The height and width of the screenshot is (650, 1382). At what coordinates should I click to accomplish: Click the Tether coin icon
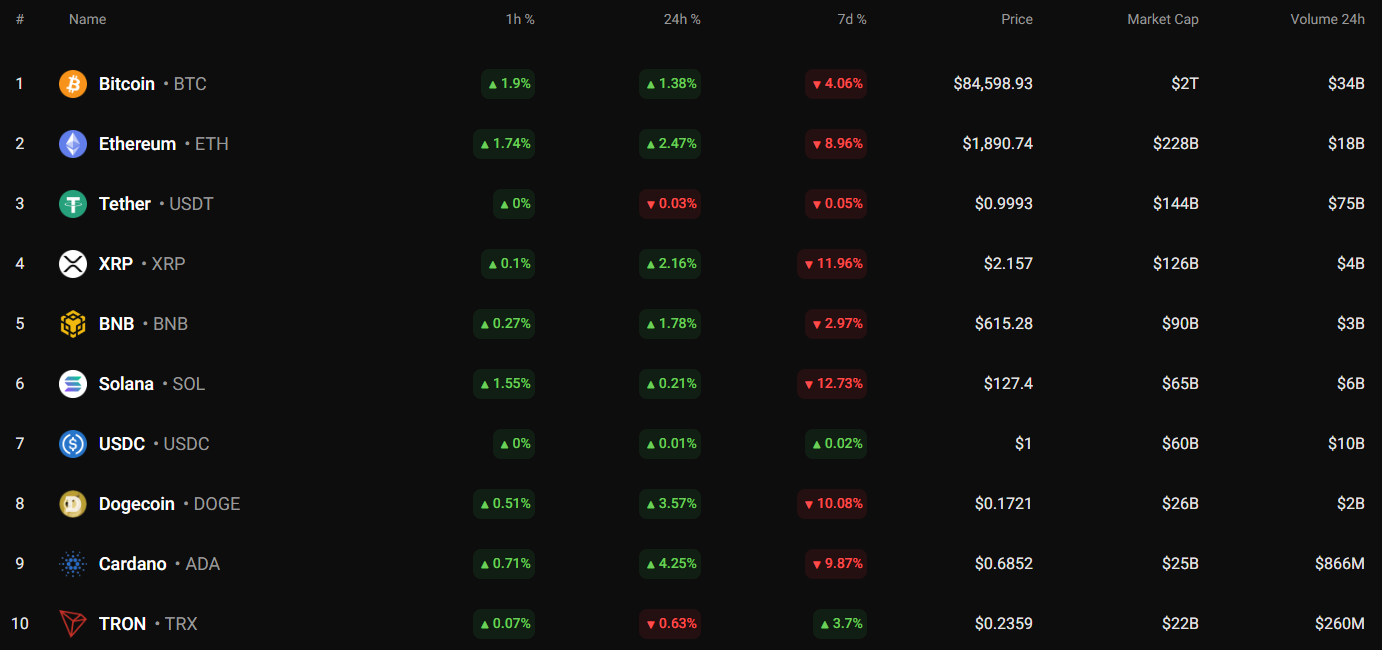(x=73, y=204)
